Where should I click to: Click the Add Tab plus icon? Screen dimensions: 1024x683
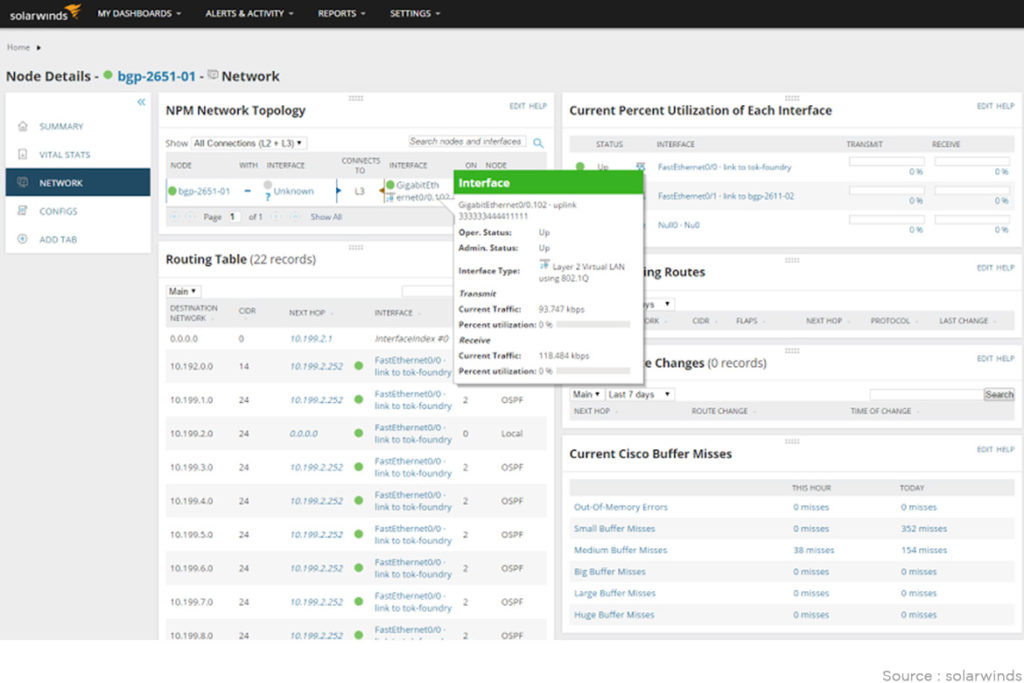[x=23, y=239]
